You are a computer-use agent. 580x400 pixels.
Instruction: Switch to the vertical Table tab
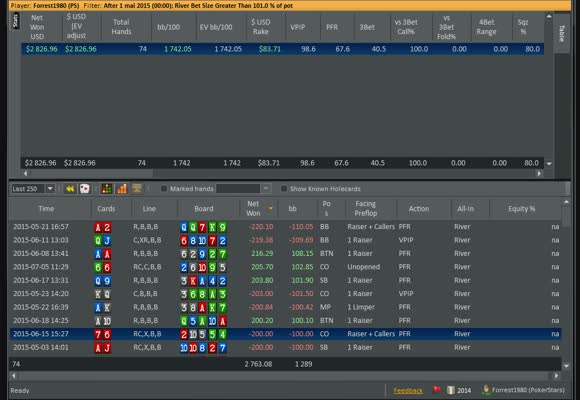pos(562,34)
